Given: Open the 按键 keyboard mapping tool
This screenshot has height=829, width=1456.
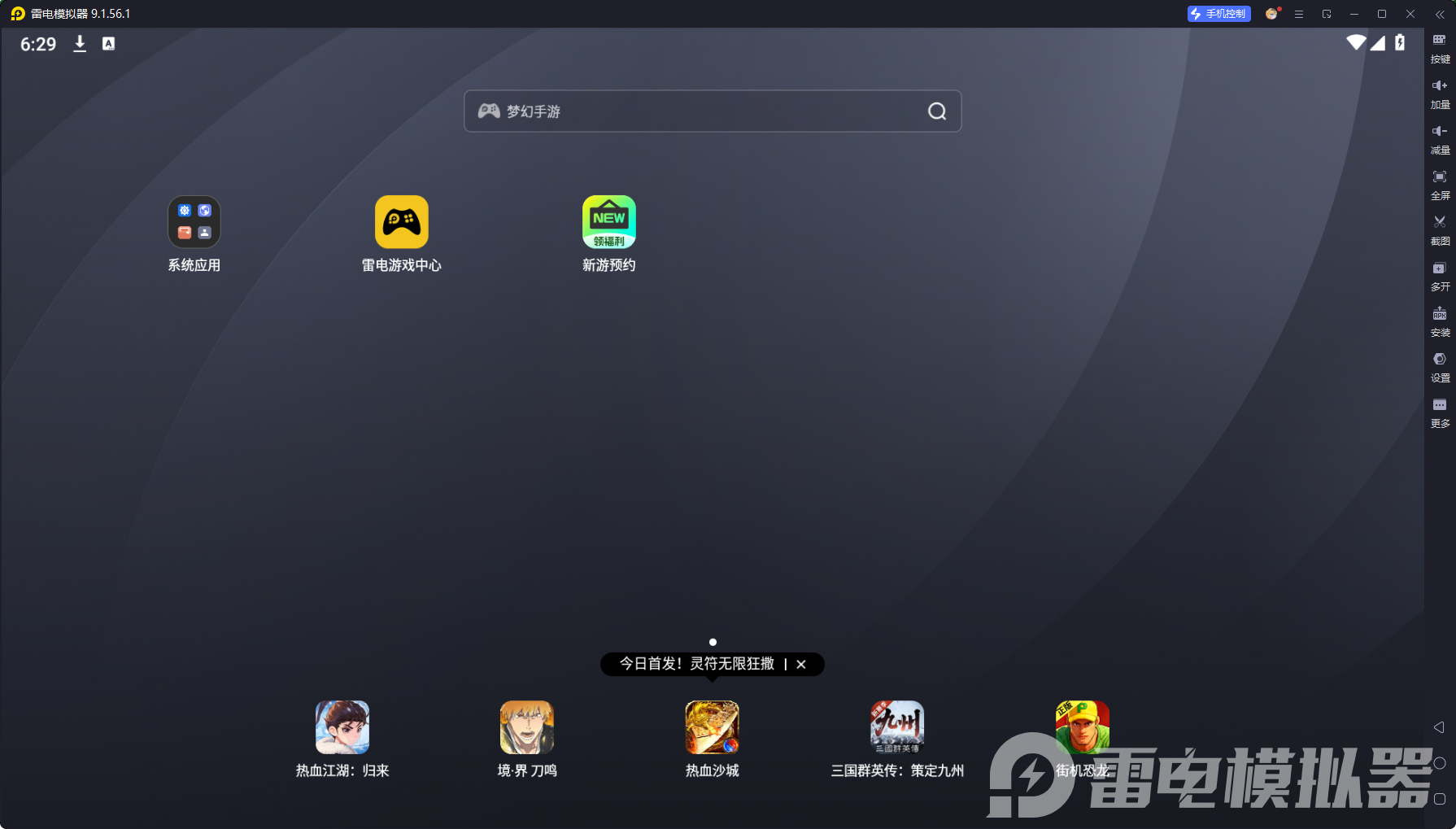Looking at the screenshot, I should [1440, 47].
